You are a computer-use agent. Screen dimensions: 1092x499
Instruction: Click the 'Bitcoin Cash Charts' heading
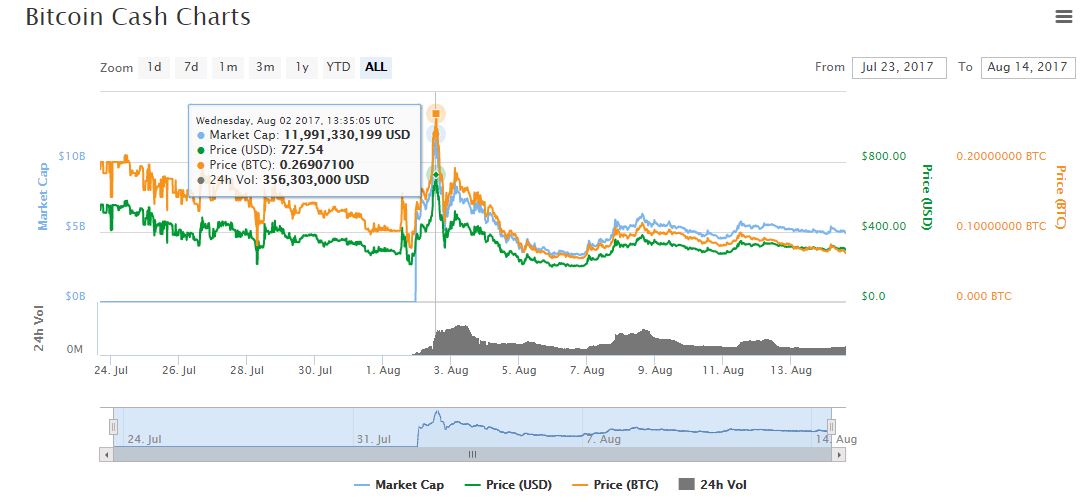pos(138,17)
